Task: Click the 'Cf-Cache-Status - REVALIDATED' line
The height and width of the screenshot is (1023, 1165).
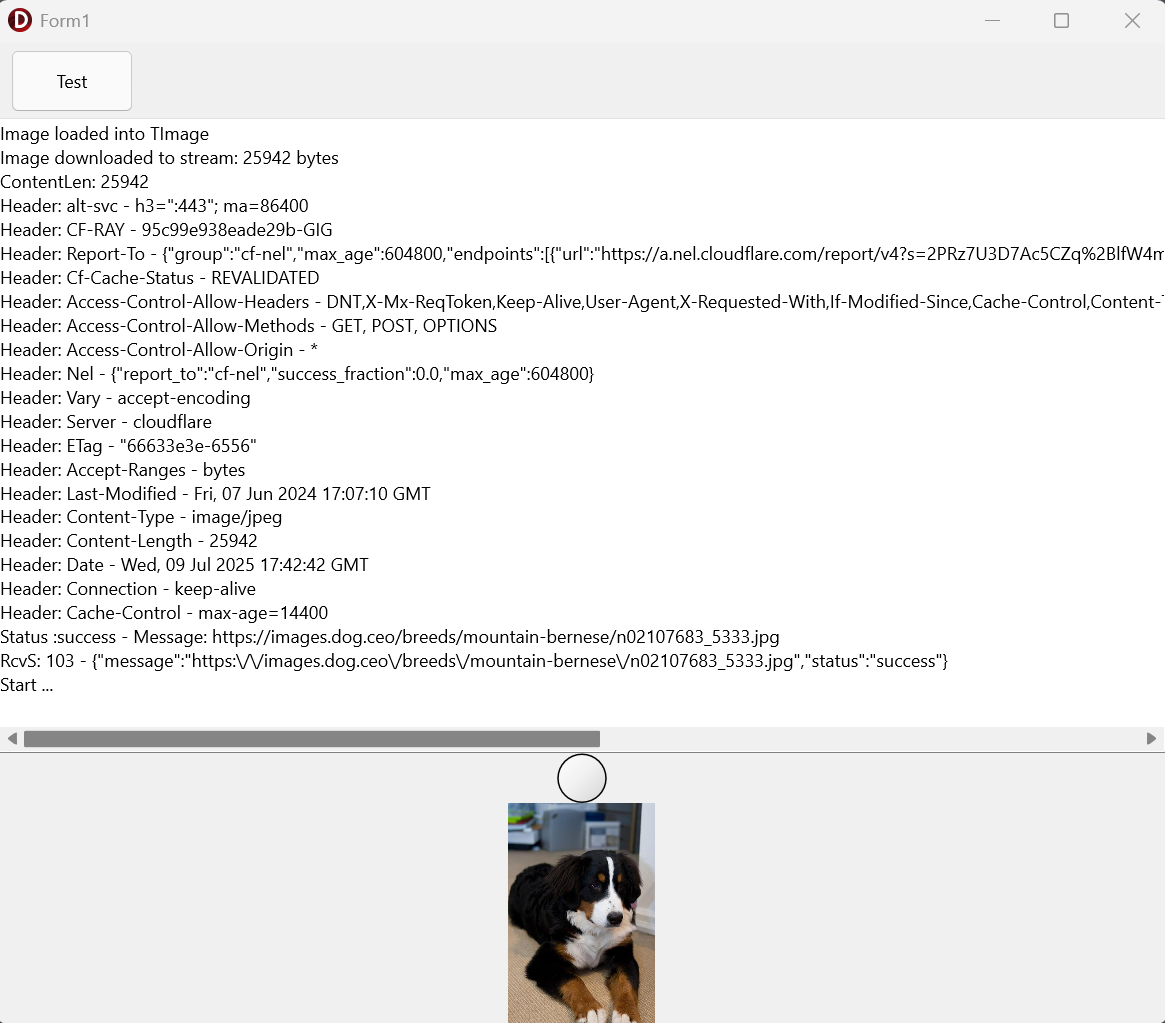Action: click(x=160, y=278)
